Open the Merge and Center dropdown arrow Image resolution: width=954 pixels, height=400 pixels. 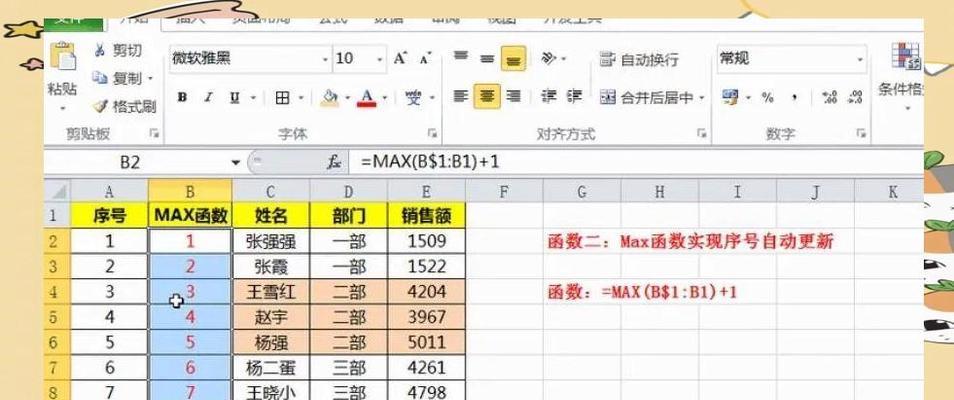(x=702, y=97)
